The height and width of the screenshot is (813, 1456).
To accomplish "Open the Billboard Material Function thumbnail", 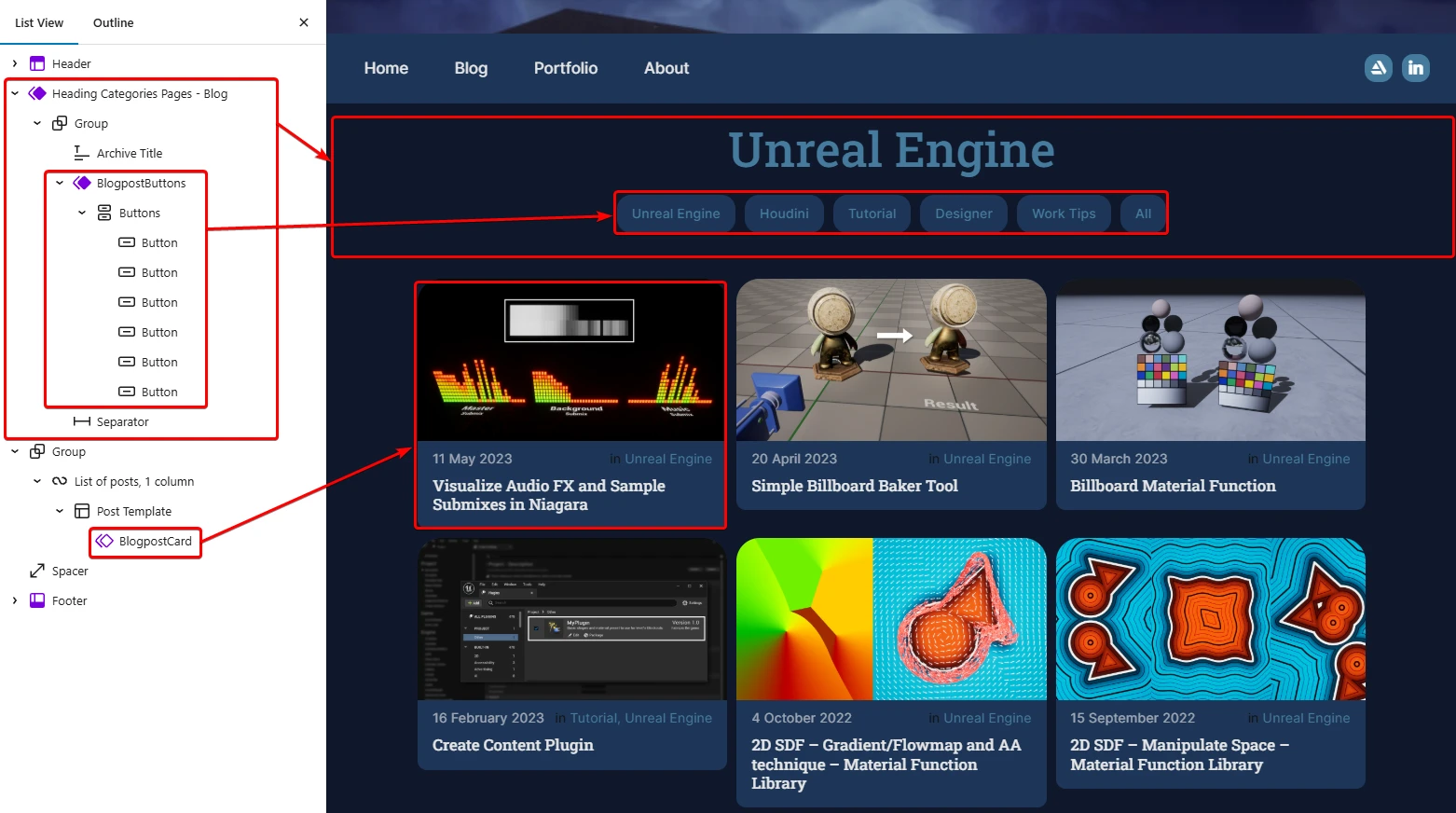I will click(x=1211, y=360).
